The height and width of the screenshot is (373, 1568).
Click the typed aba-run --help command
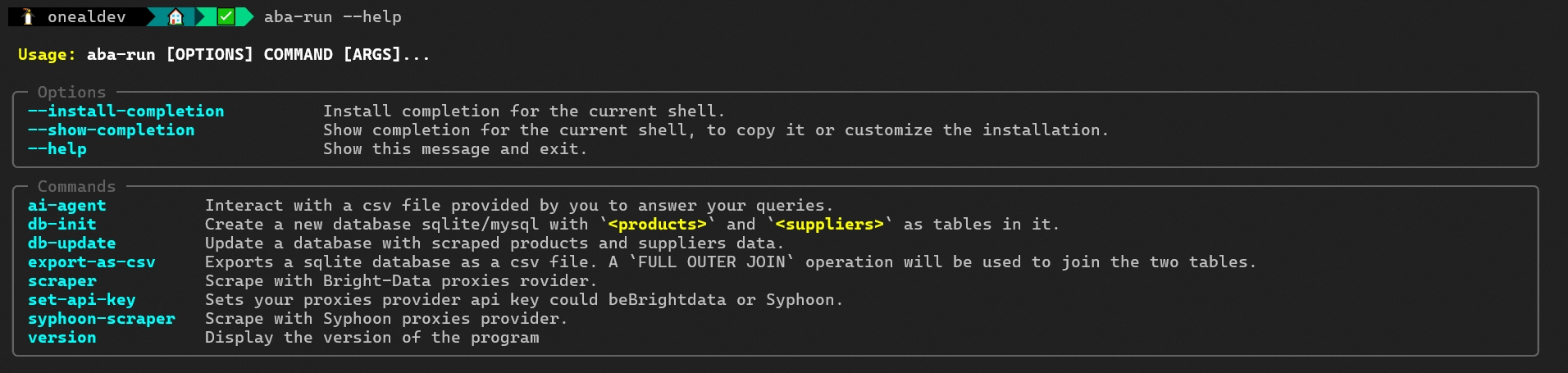pyautogui.click(x=332, y=17)
